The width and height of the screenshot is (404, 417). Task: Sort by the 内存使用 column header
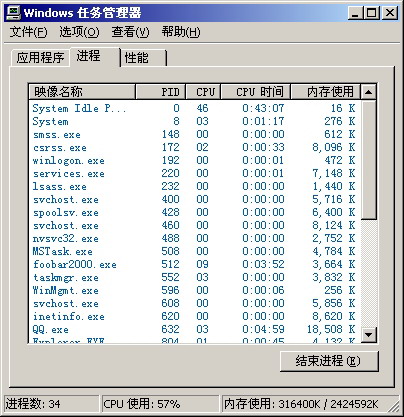point(326,92)
